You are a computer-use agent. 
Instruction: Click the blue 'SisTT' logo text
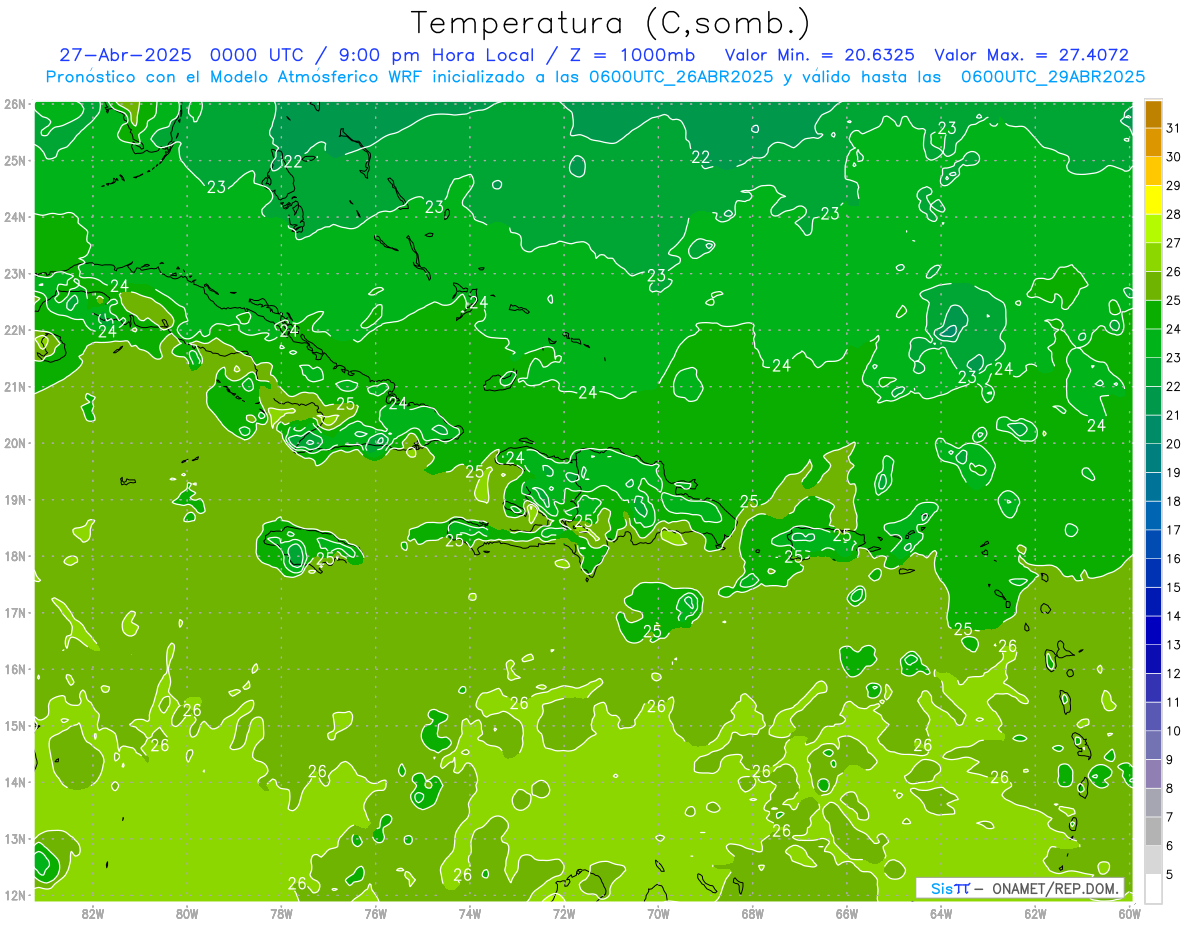tap(950, 888)
